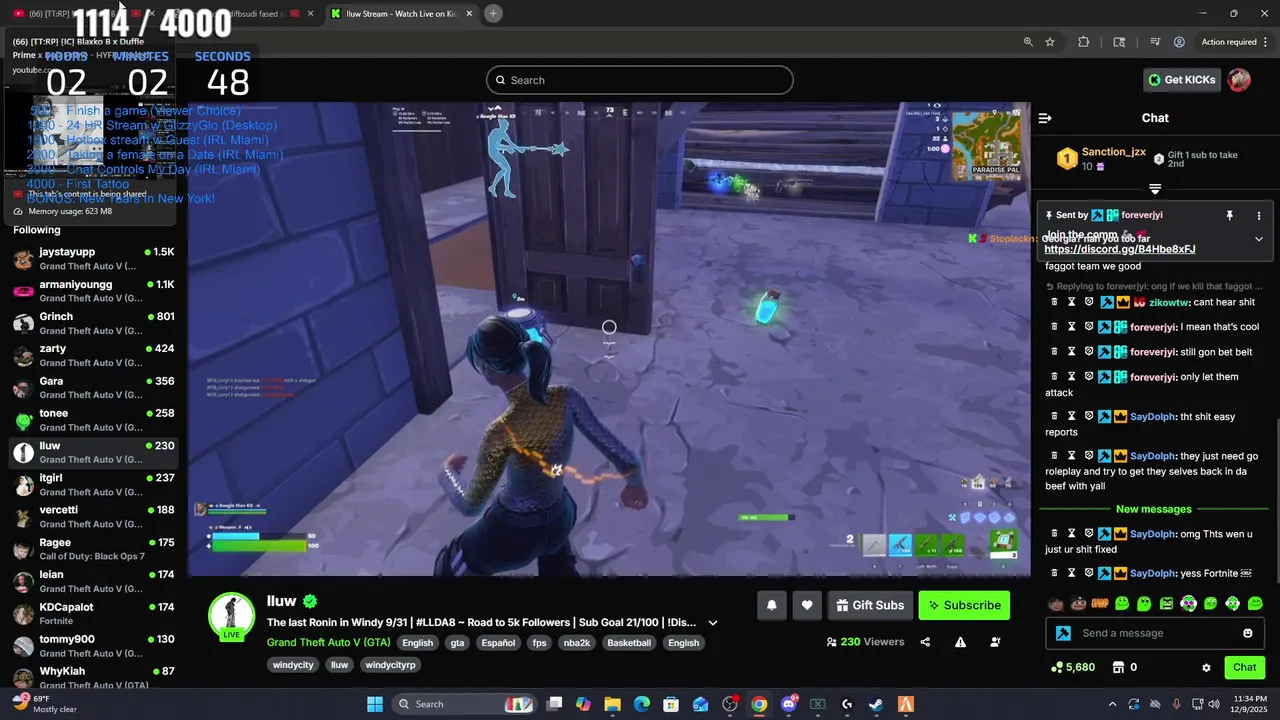Viewport: 1280px width, 720px height.
Task: Click the Windows taskbar Search box
Action: pyautogui.click(x=464, y=704)
